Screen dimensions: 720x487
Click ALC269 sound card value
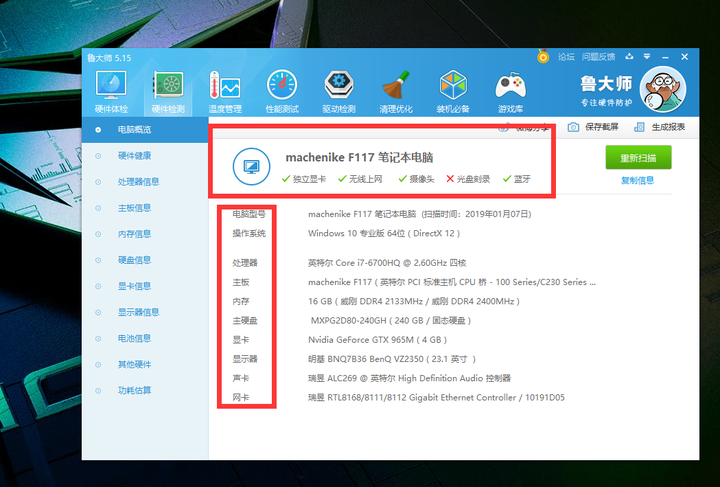[x=409, y=378]
